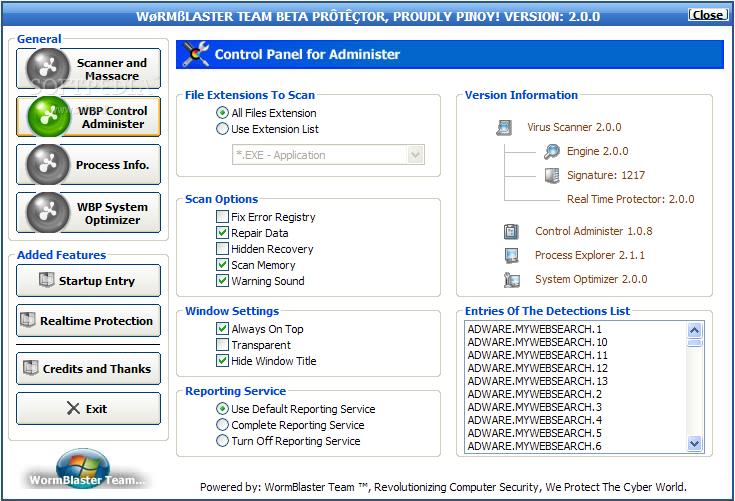Click Real Time Protector: 2.0.0 text
Viewport: 735px width, 501px height.
pos(630,199)
